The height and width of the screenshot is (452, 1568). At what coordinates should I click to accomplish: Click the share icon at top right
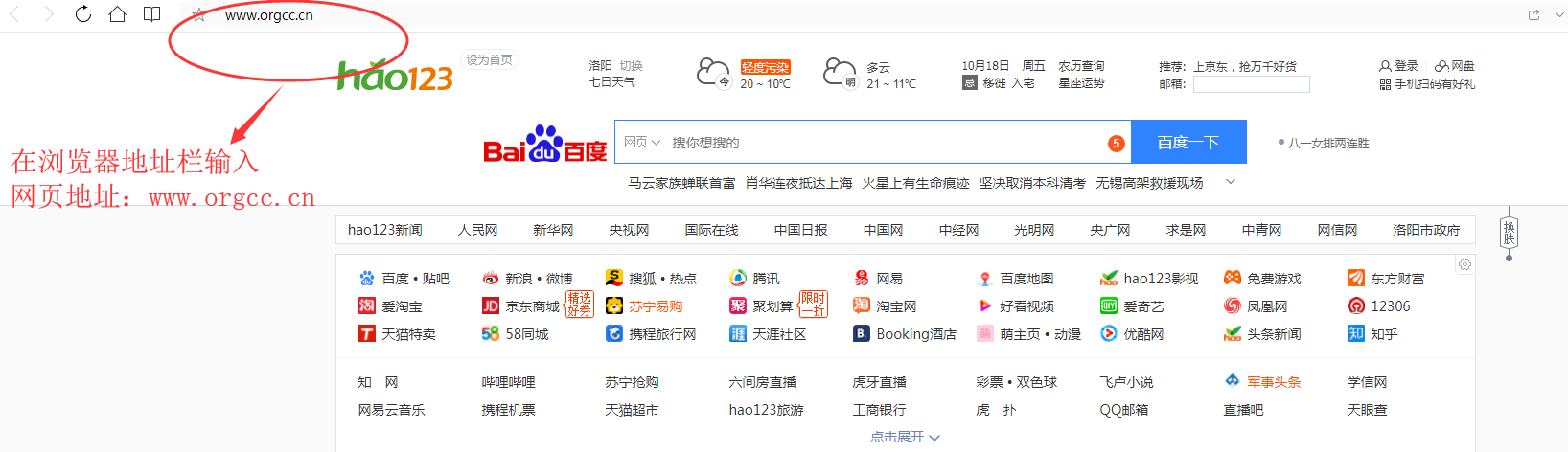[x=1533, y=15]
